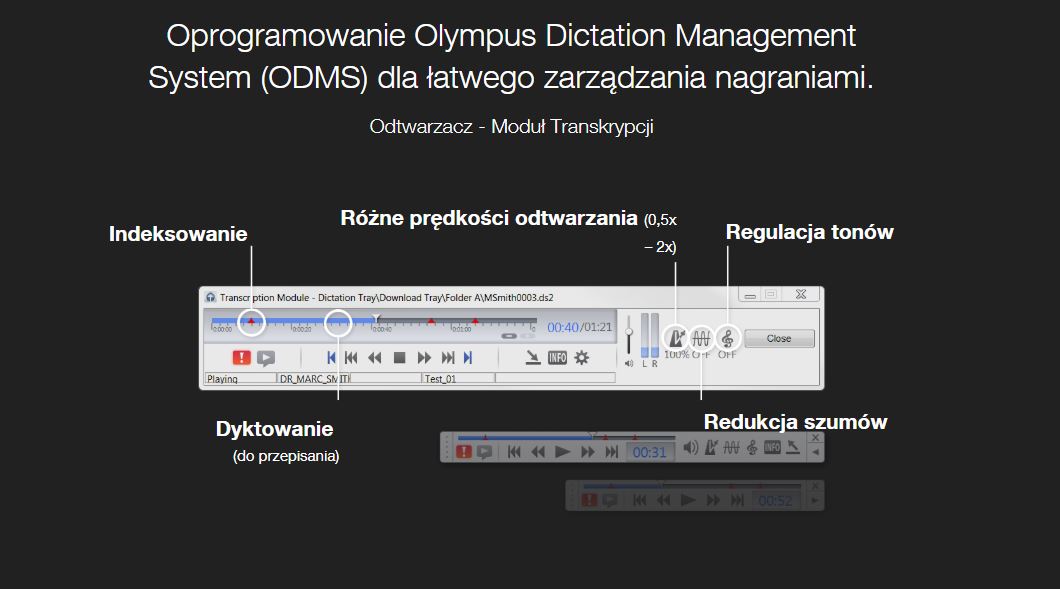Click the Close button in Transcription Module
The image size is (1060, 589).
pyautogui.click(x=779, y=338)
